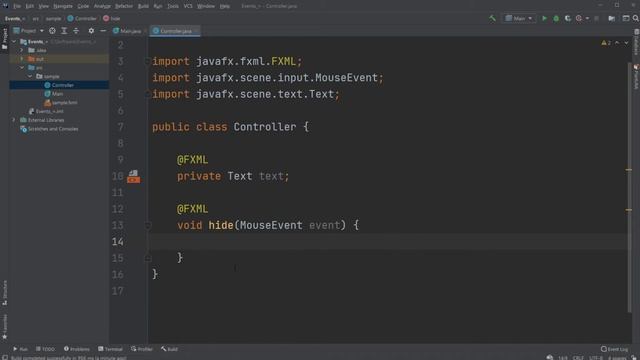Click the editor vertical scrollbar
Viewport: 640px width, 360px height.
[x=629, y=188]
